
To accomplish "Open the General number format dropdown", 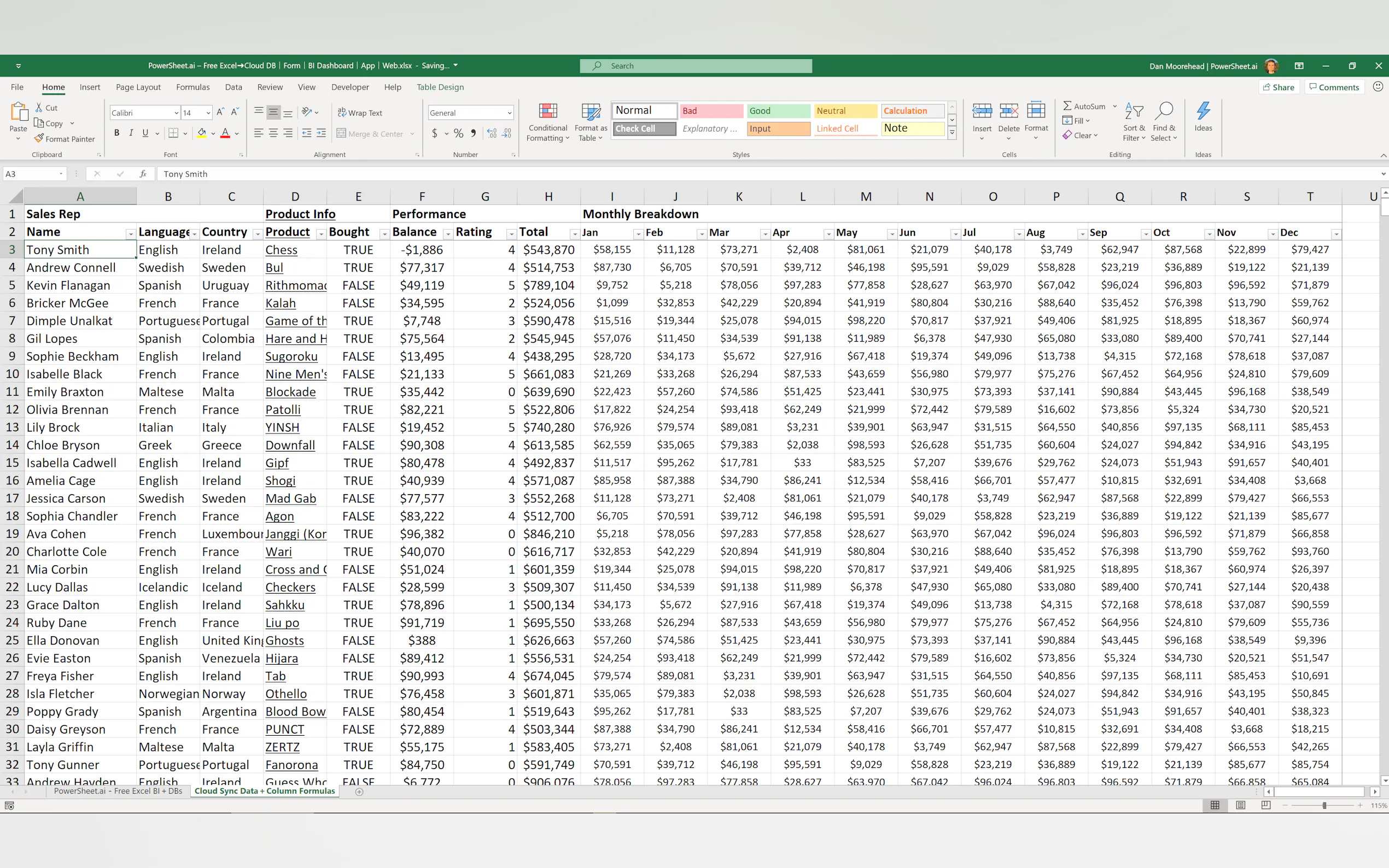I will tap(509, 113).
